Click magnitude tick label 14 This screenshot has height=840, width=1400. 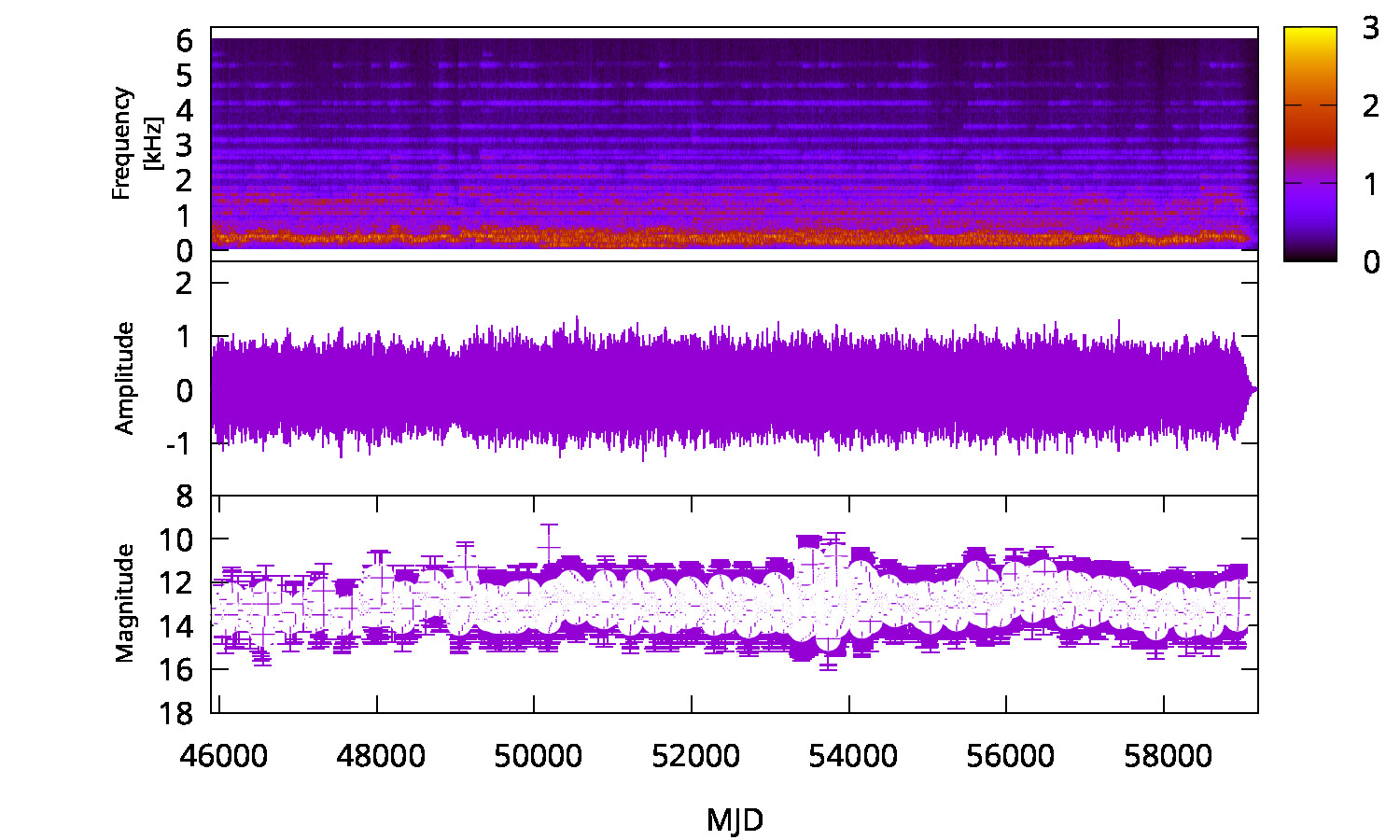176,626
